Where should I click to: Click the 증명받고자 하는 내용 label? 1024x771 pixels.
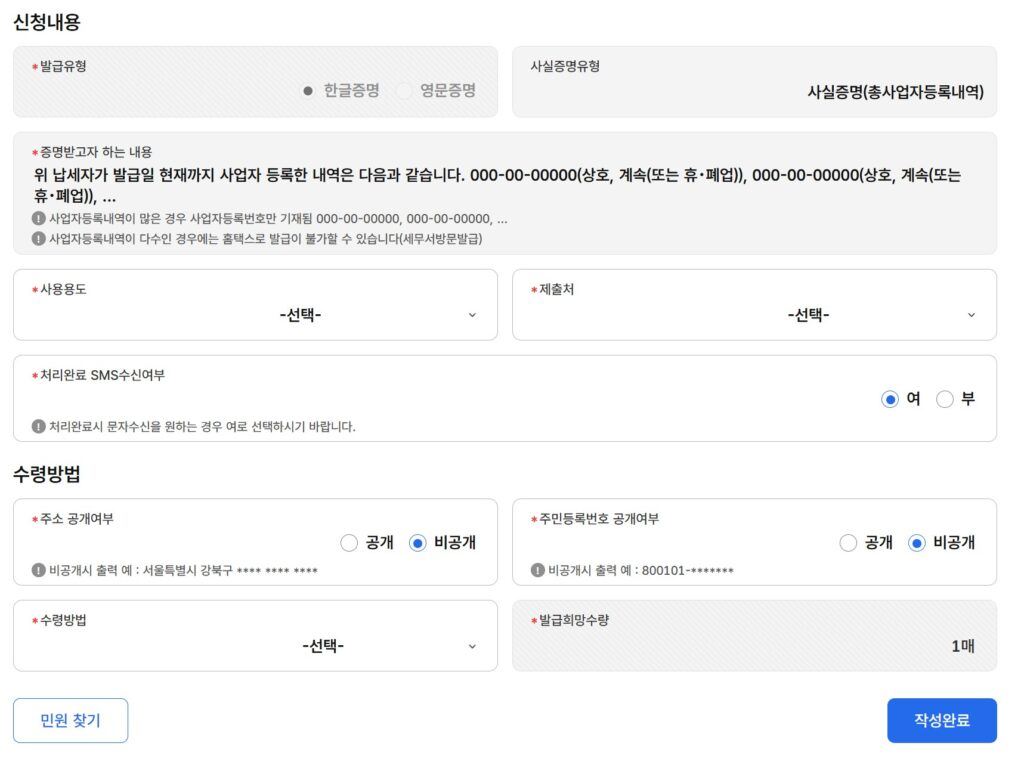(96, 152)
